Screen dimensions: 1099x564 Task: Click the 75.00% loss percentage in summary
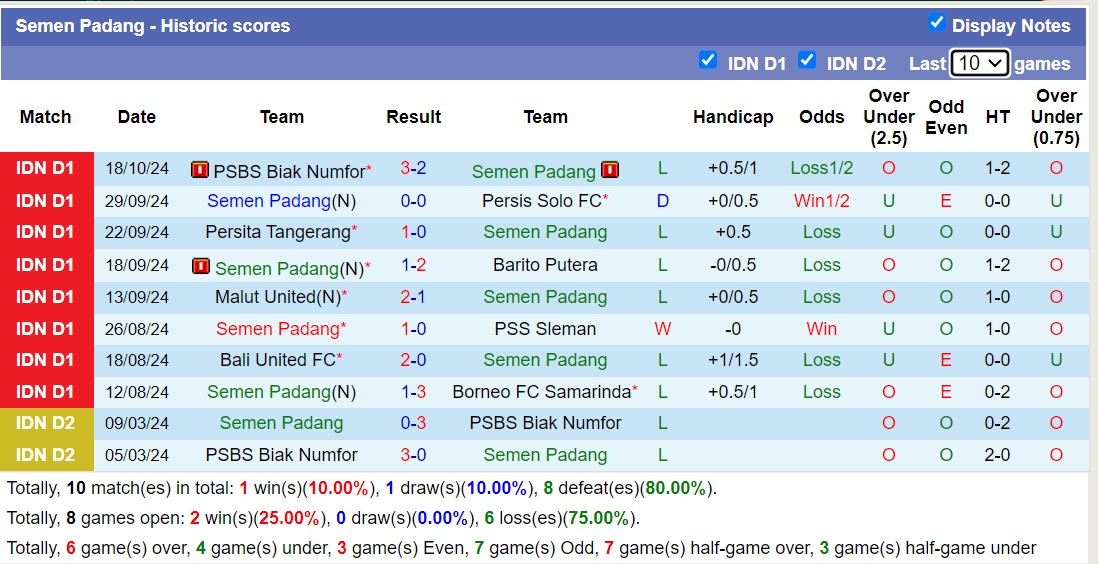pyautogui.click(x=598, y=518)
